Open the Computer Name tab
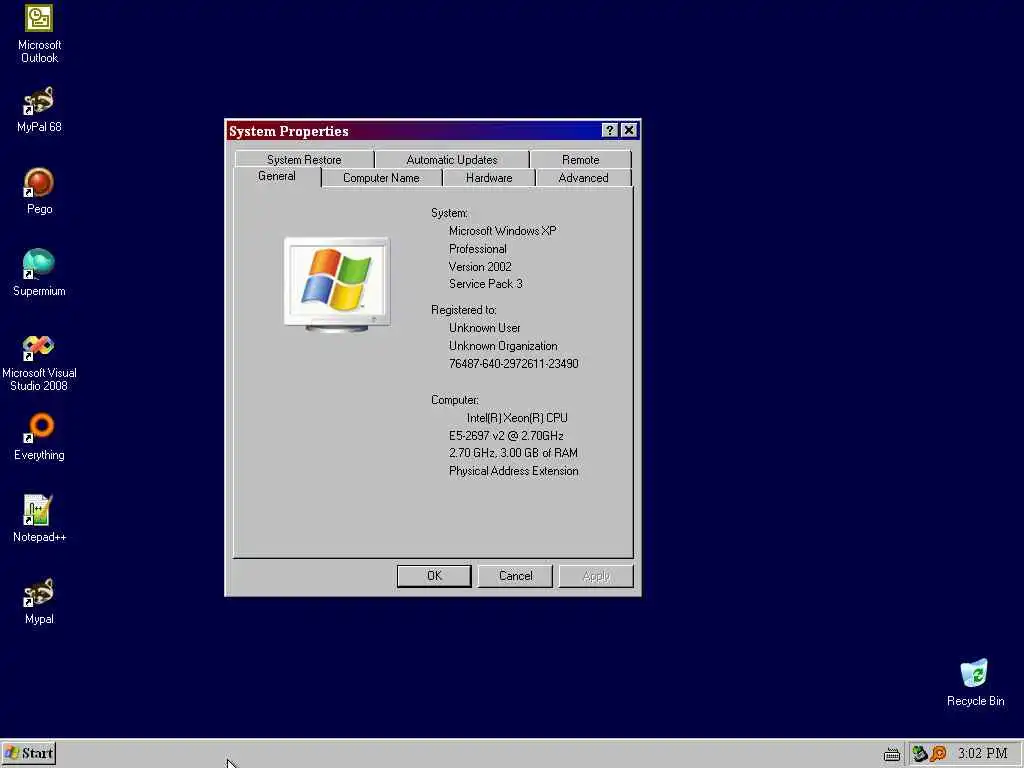This screenshot has width=1024, height=768. tap(381, 178)
